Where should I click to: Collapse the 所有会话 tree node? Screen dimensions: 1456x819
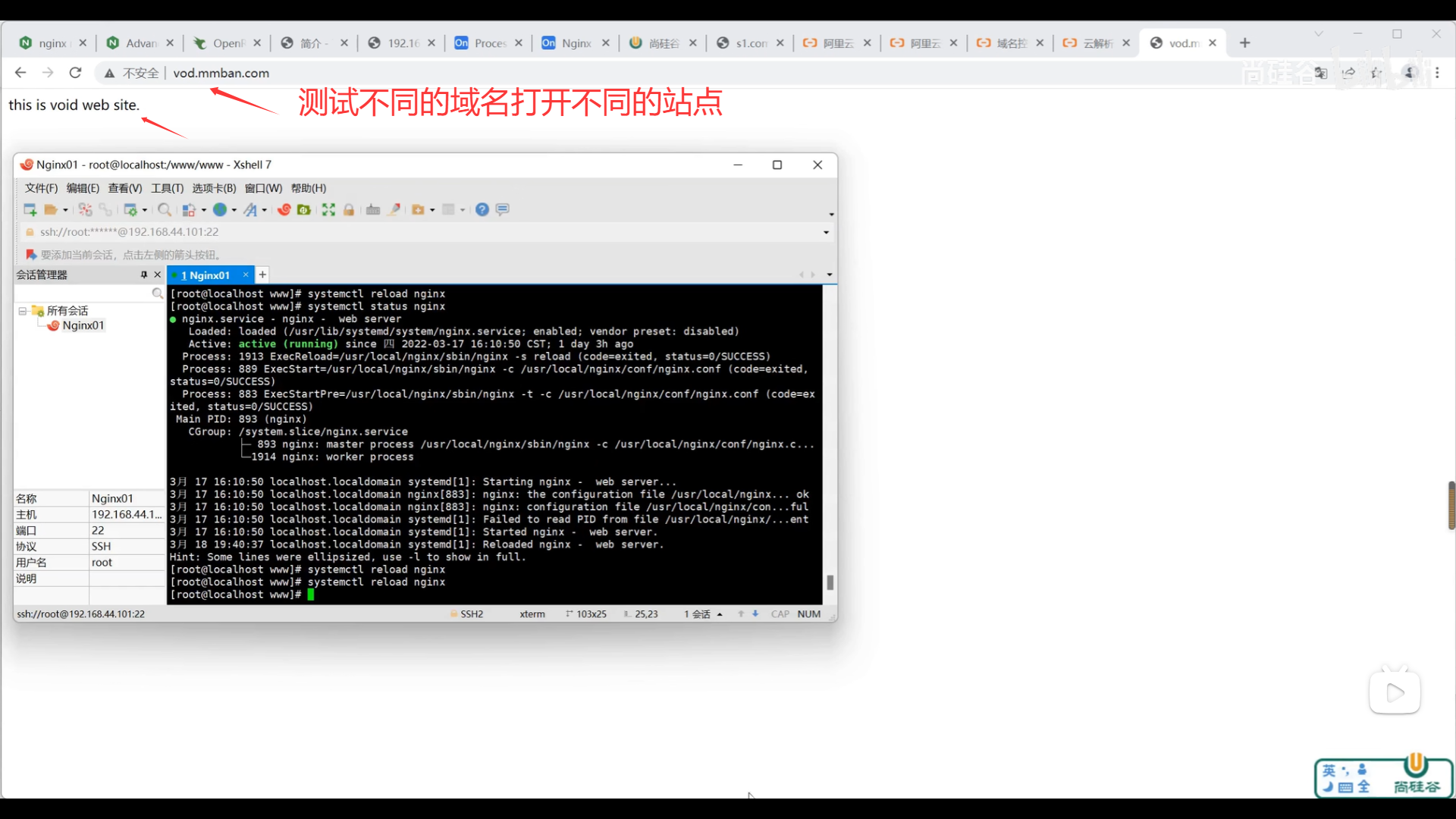pyautogui.click(x=23, y=311)
